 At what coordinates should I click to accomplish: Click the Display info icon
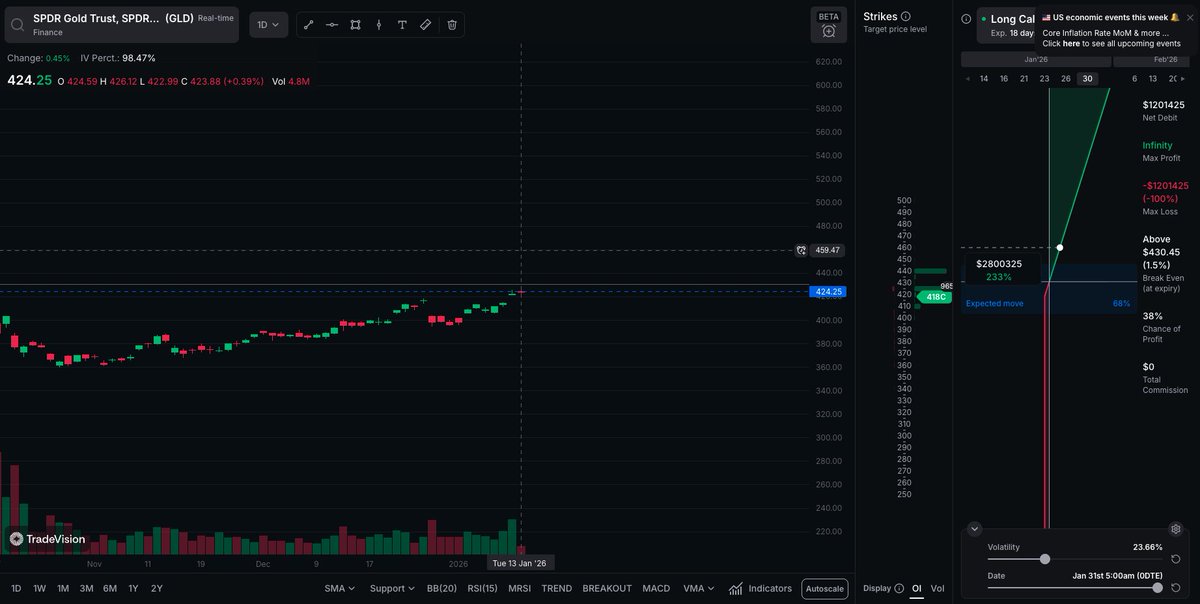pos(898,589)
